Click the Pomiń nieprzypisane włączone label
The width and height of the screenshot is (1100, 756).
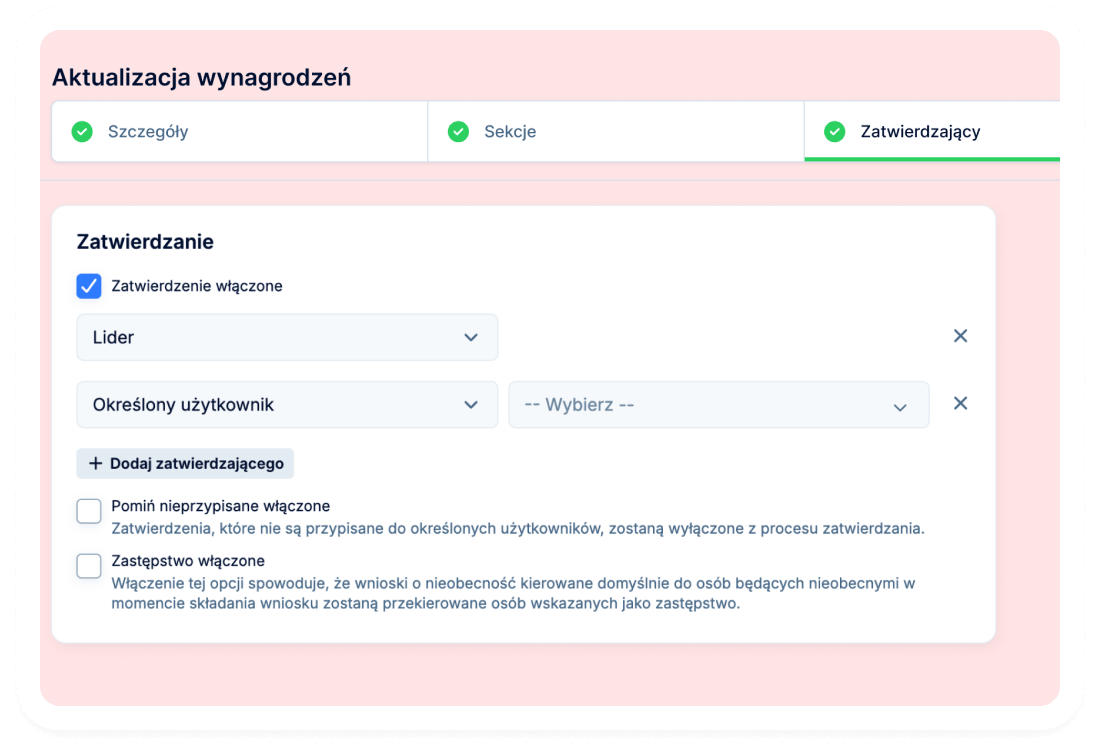click(221, 506)
